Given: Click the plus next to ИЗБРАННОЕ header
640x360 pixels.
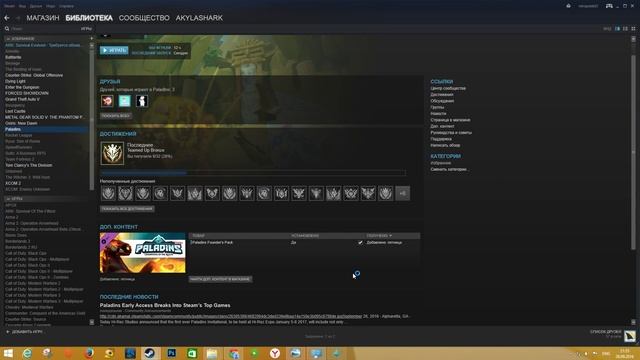Looking at the screenshot, I should [x=91, y=38].
